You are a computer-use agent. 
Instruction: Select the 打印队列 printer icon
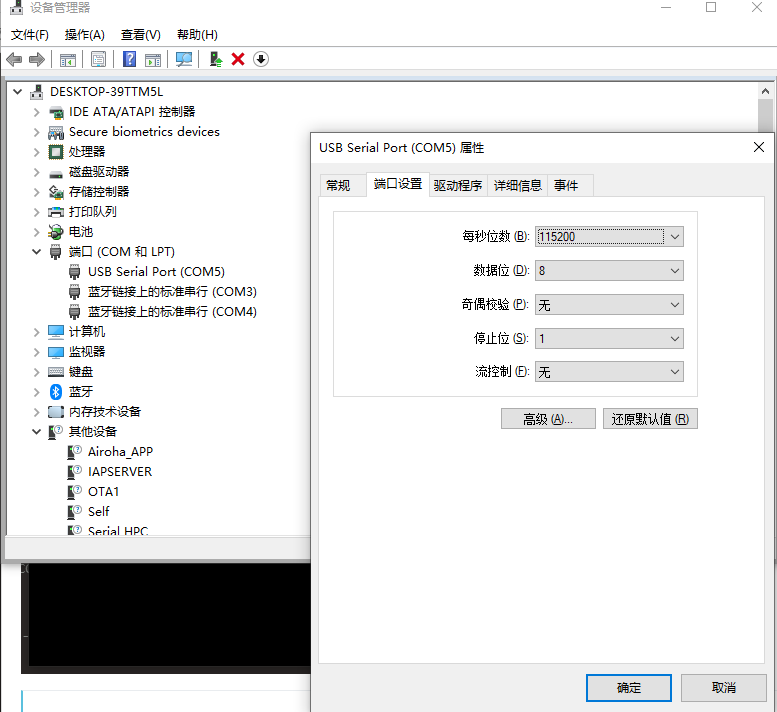point(56,212)
